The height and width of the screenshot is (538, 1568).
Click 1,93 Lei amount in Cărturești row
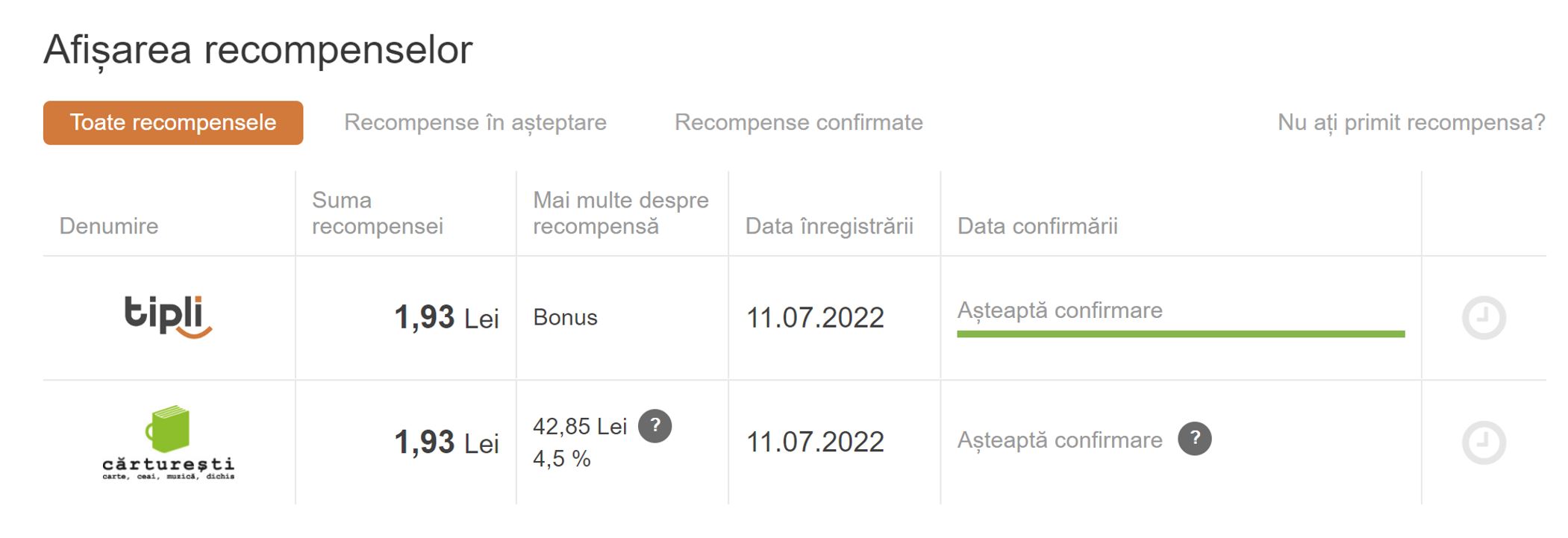pos(446,442)
